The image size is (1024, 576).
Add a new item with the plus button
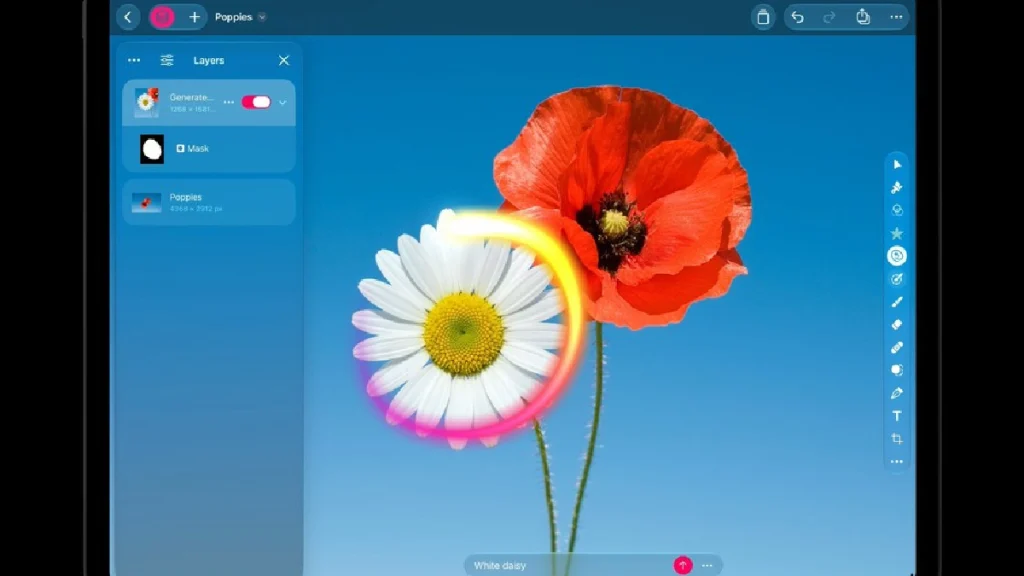coord(195,18)
